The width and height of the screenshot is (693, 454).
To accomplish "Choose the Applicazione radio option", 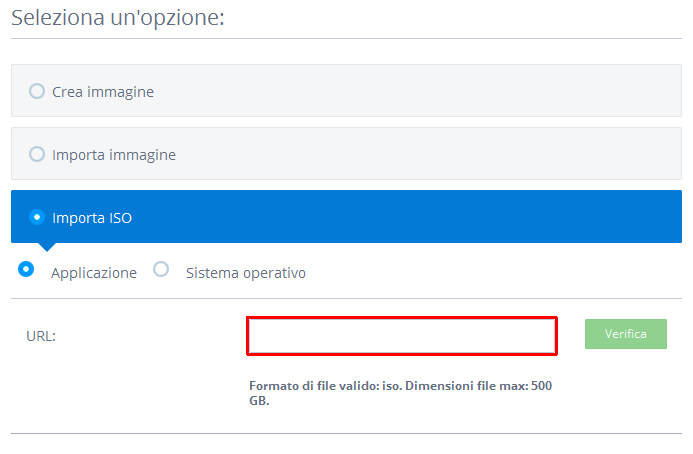I will point(26,269).
